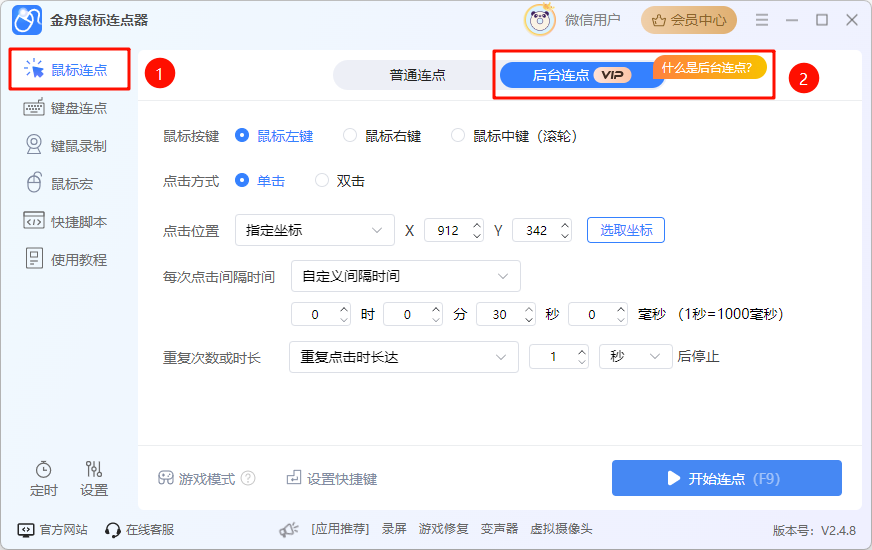Click the 金舟鼠标连点器 app logo
The height and width of the screenshot is (550, 872).
tap(27, 20)
